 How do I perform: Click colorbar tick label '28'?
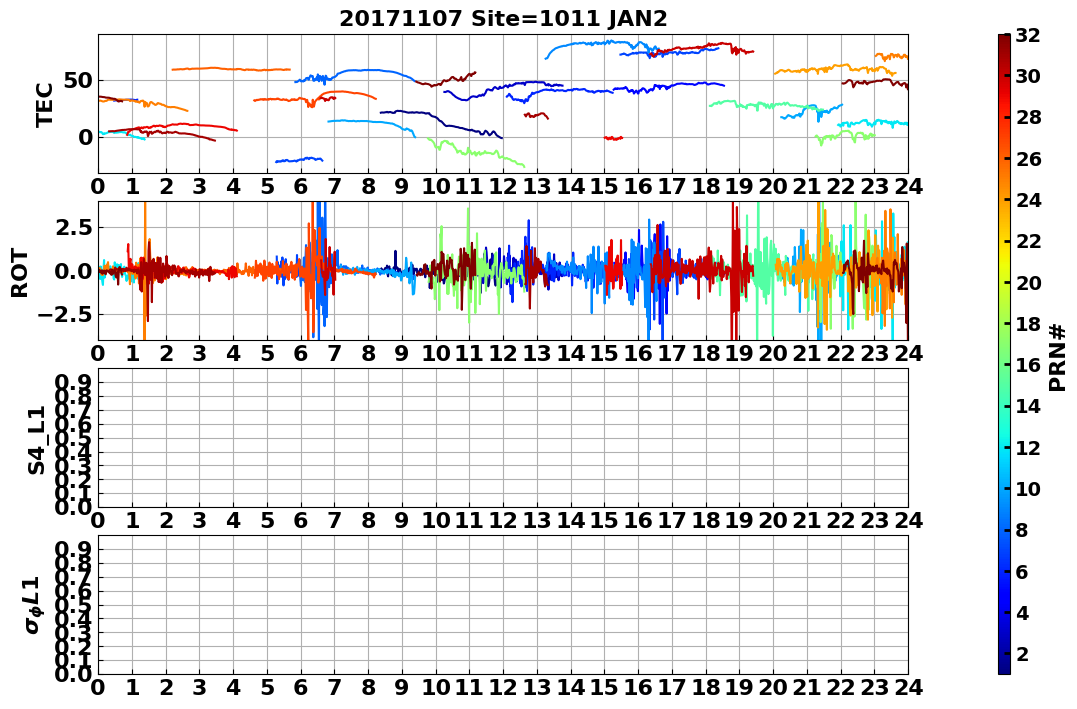tap(1028, 117)
